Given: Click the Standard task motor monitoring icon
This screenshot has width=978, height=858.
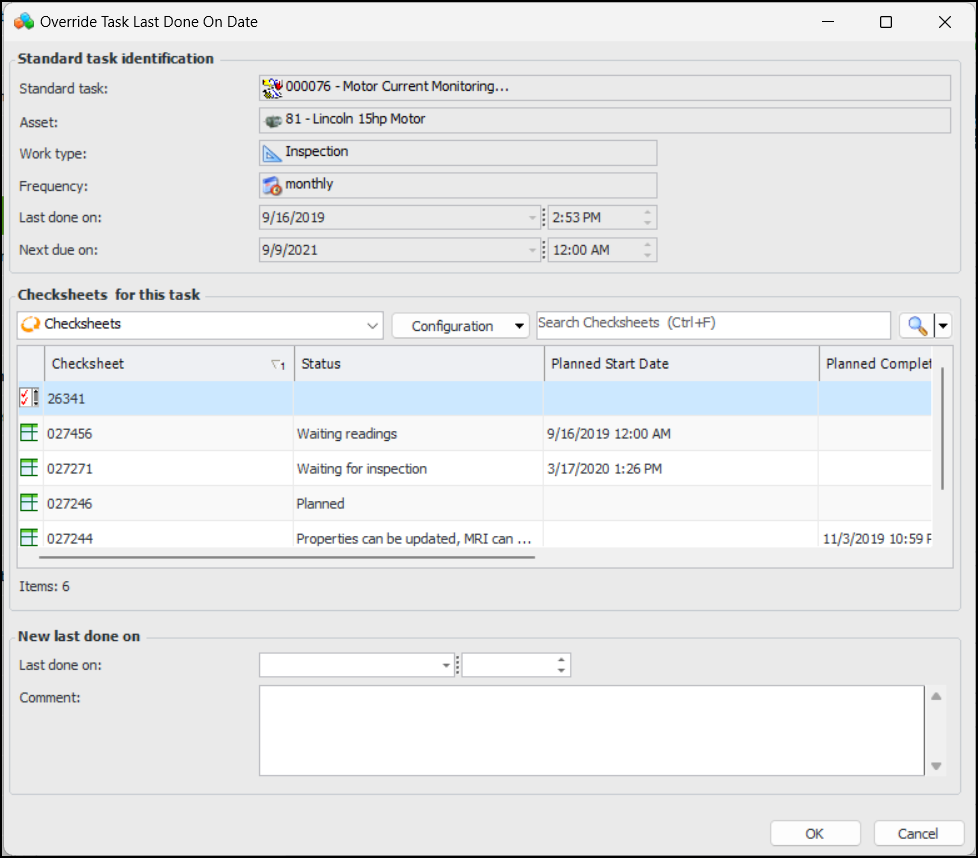Looking at the screenshot, I should coord(272,88).
